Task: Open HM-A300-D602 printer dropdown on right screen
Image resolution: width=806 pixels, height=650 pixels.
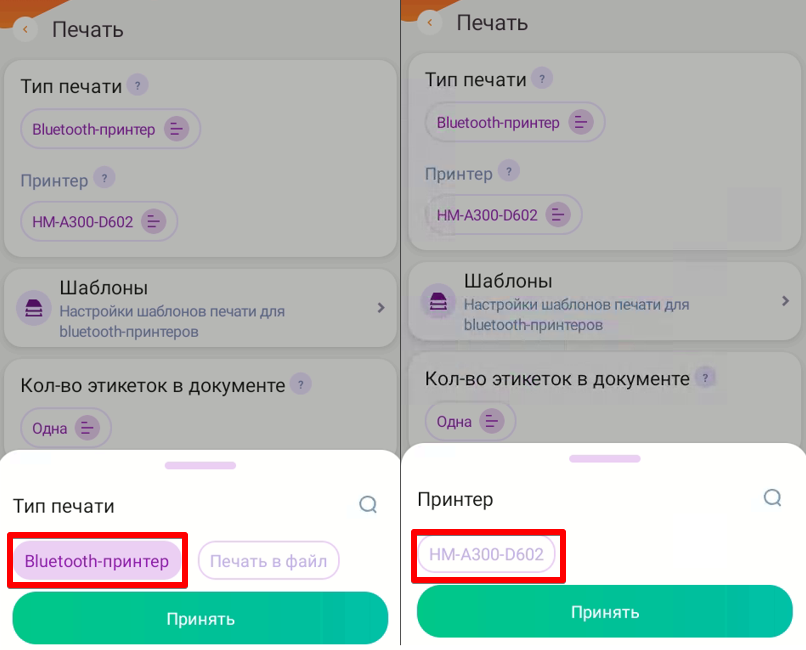Action: tap(503, 215)
